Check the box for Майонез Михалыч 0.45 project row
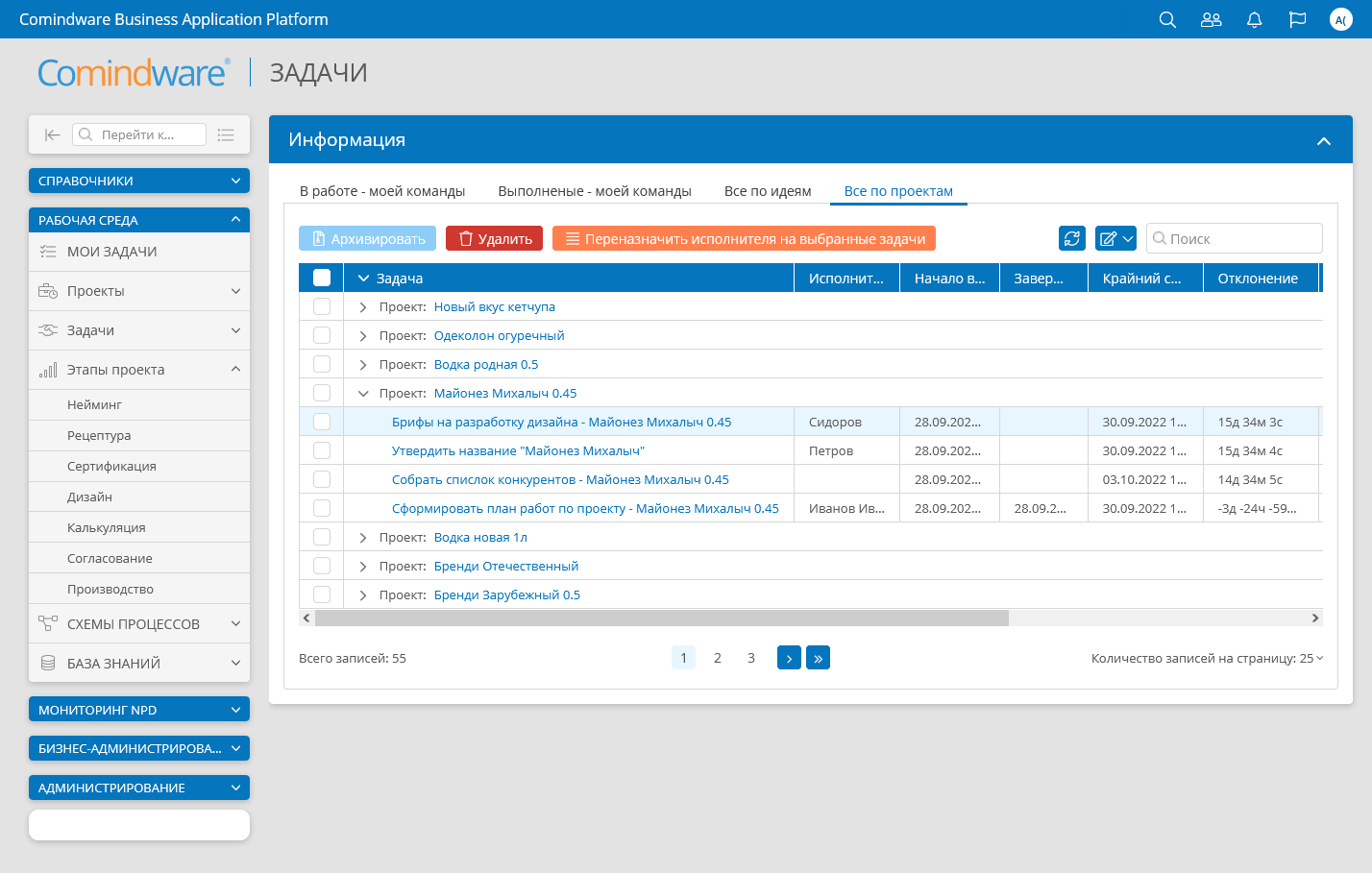 point(322,393)
